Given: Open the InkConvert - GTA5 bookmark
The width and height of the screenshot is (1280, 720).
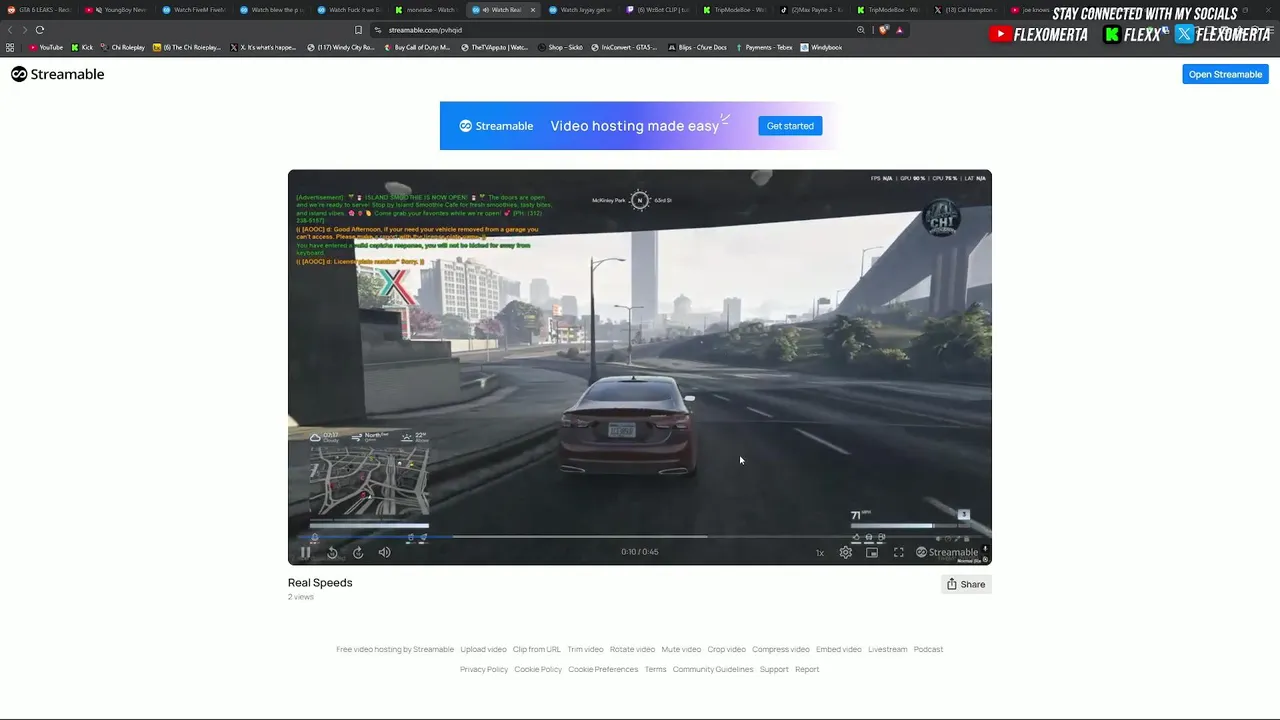Looking at the screenshot, I should pyautogui.click(x=625, y=47).
